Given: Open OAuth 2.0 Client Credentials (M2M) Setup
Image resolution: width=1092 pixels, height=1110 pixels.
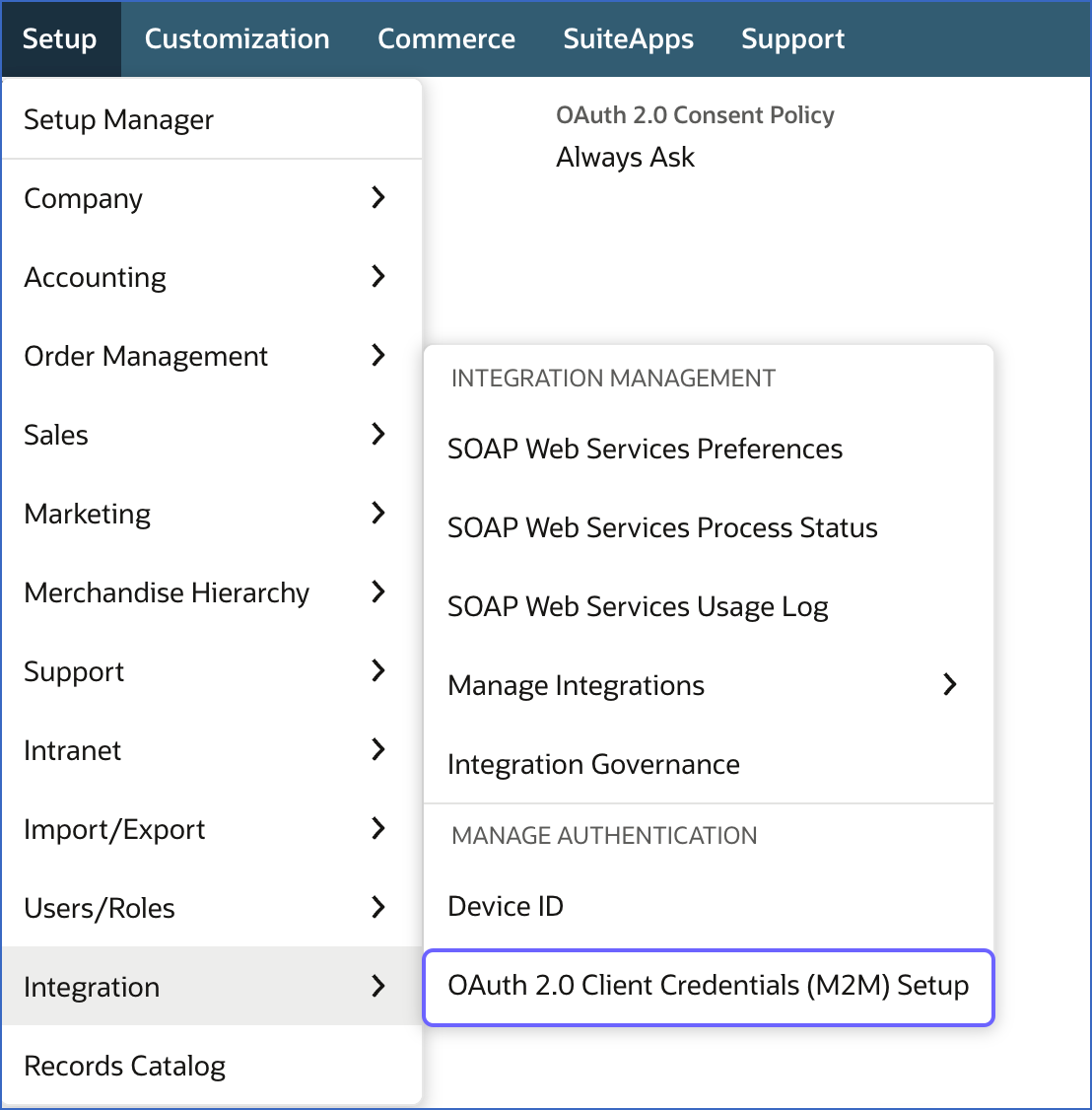Looking at the screenshot, I should click(x=708, y=987).
